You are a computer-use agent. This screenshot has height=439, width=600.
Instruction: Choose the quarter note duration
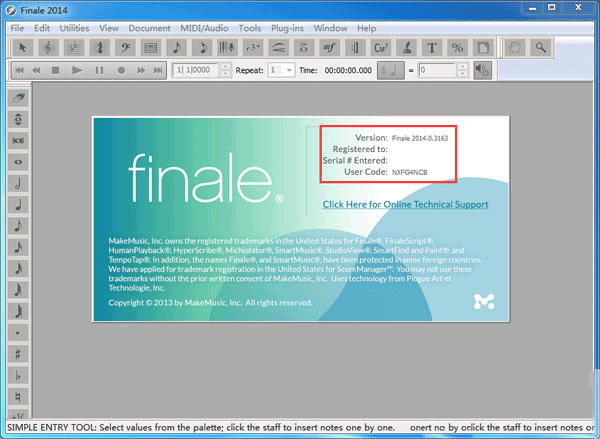(x=18, y=205)
